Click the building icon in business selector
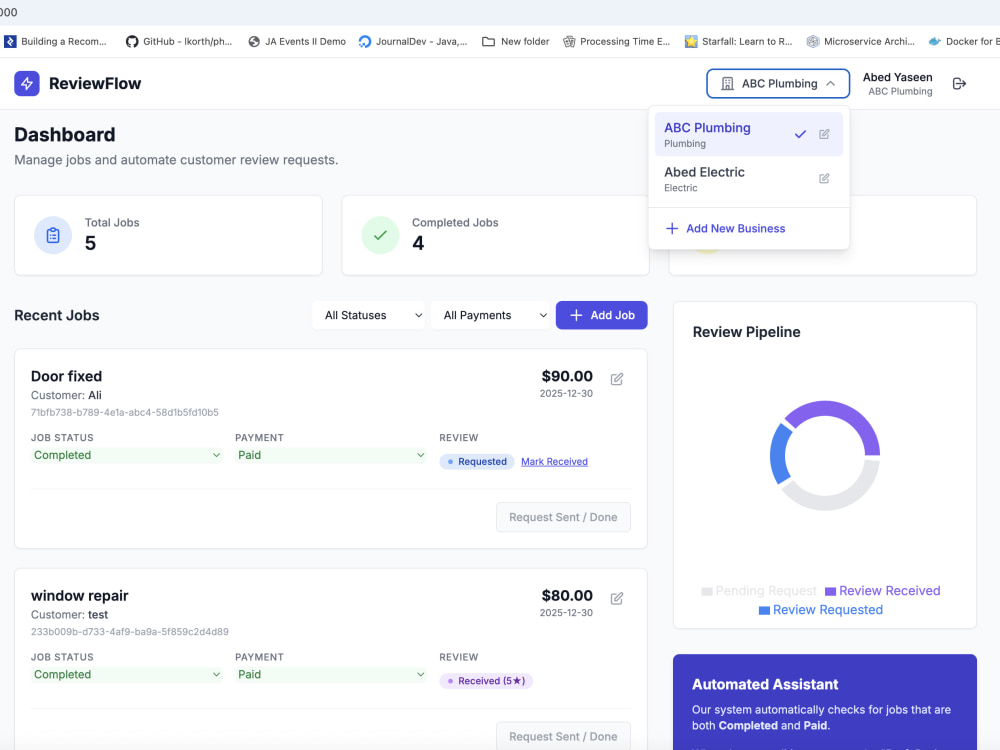Image resolution: width=1000 pixels, height=750 pixels. pyautogui.click(x=727, y=84)
